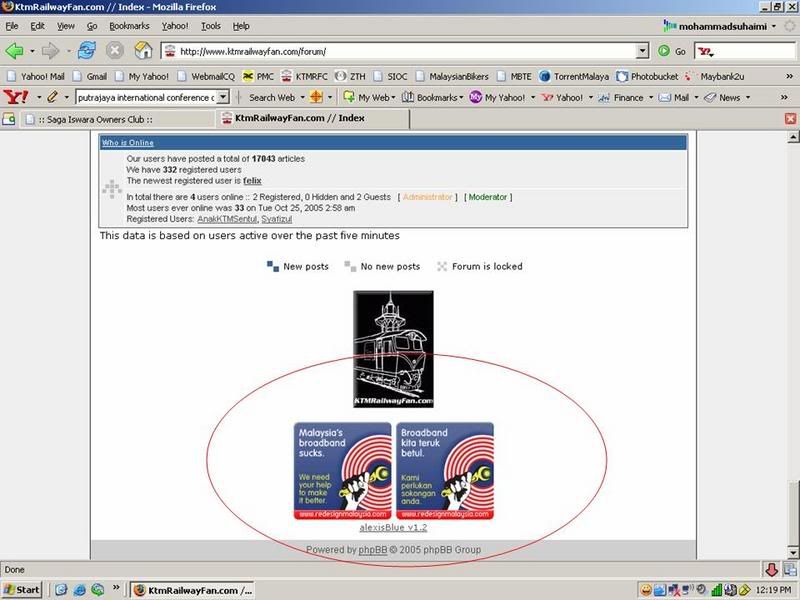Open the Search Web dropdown arrow
The height and width of the screenshot is (600, 800).
tap(303, 97)
